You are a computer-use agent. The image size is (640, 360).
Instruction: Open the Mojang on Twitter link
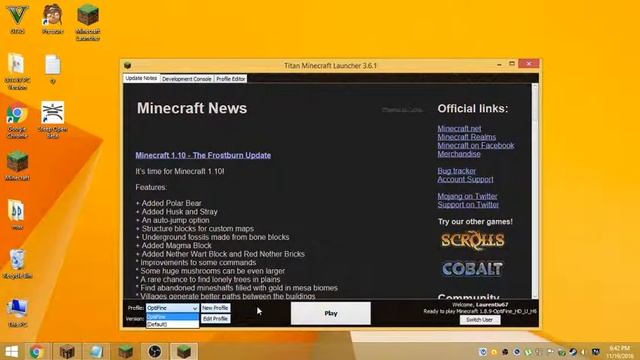coord(467,196)
